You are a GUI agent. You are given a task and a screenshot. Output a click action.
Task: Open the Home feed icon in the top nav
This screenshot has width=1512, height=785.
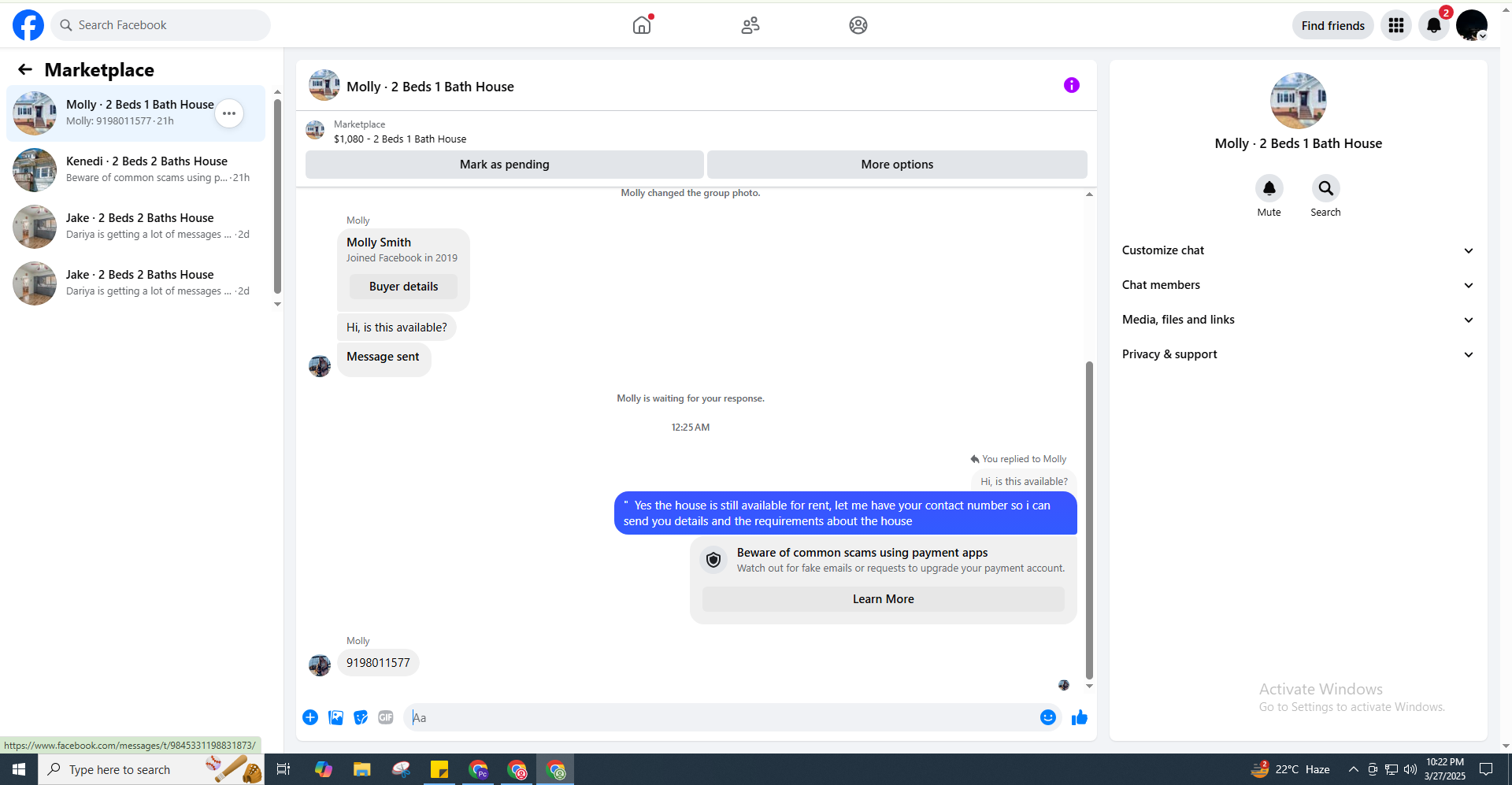(x=642, y=25)
